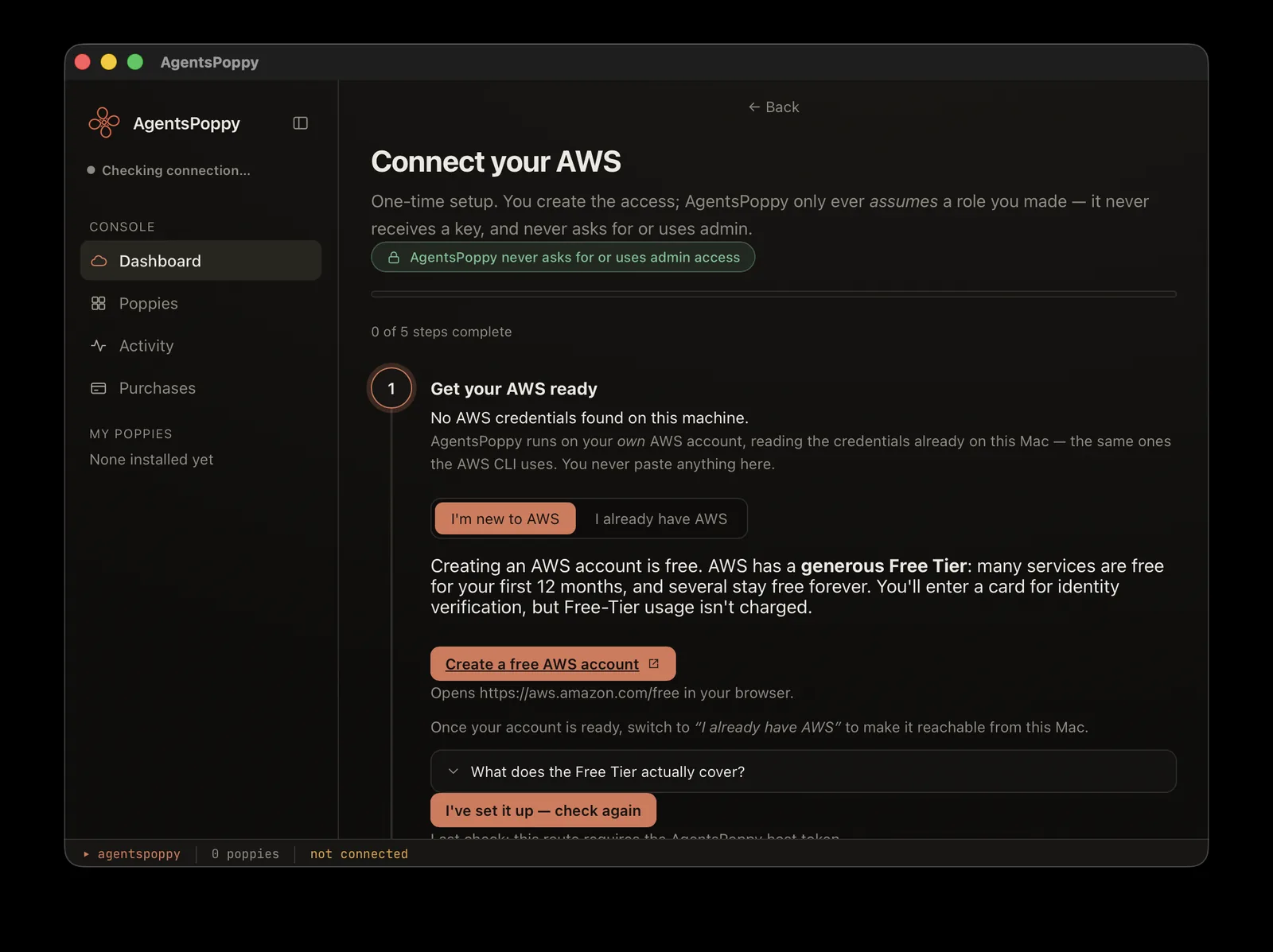Collapse the sidebar with the panel icon

(x=300, y=123)
